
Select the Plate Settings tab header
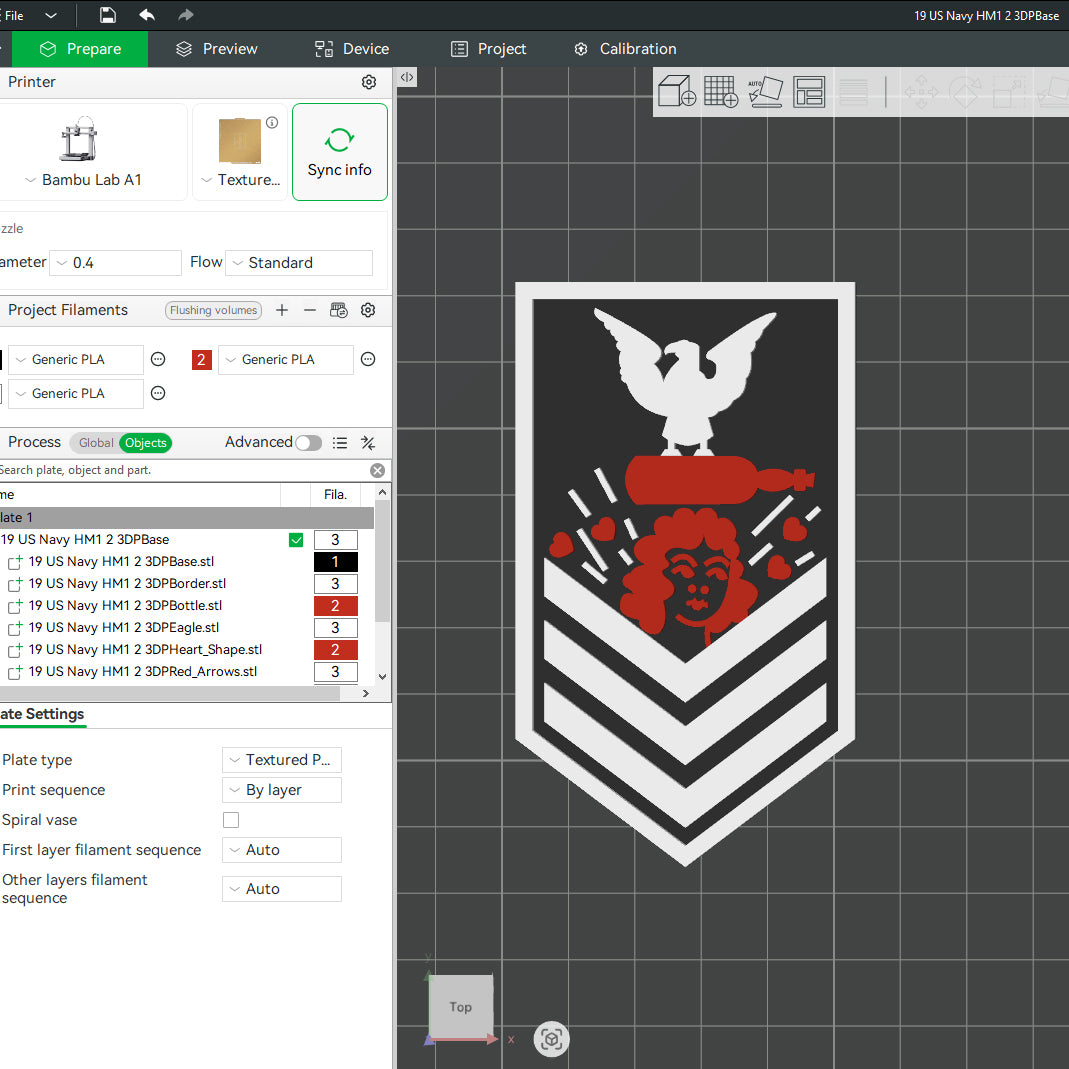tap(42, 714)
